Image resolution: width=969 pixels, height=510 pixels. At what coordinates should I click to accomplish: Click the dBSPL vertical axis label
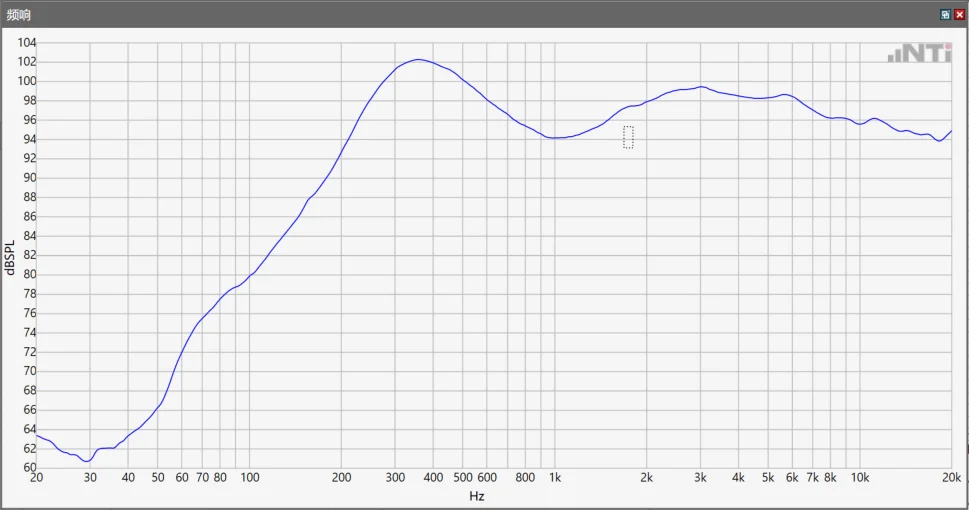9,257
